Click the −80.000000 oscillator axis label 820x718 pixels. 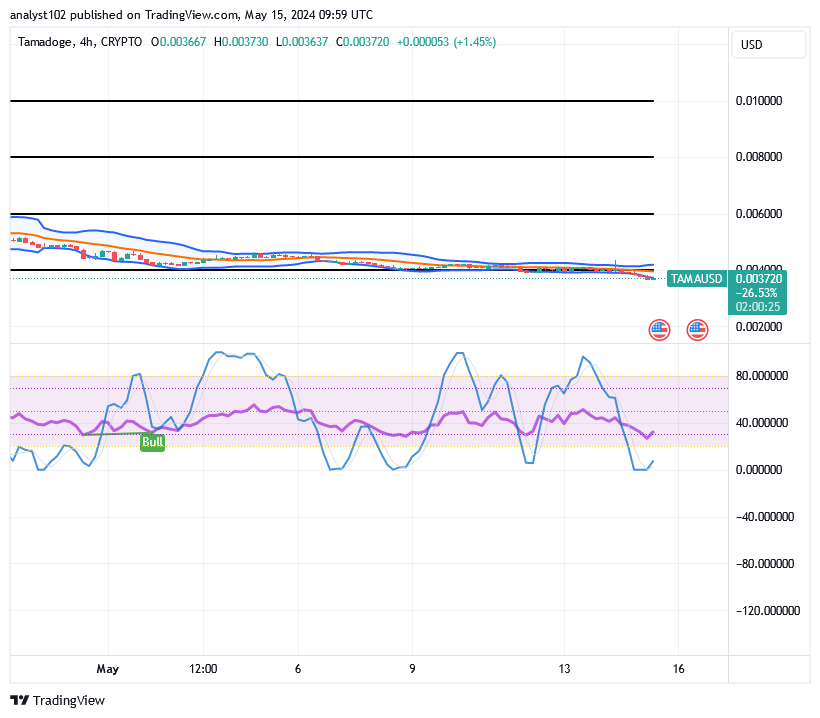pos(765,564)
